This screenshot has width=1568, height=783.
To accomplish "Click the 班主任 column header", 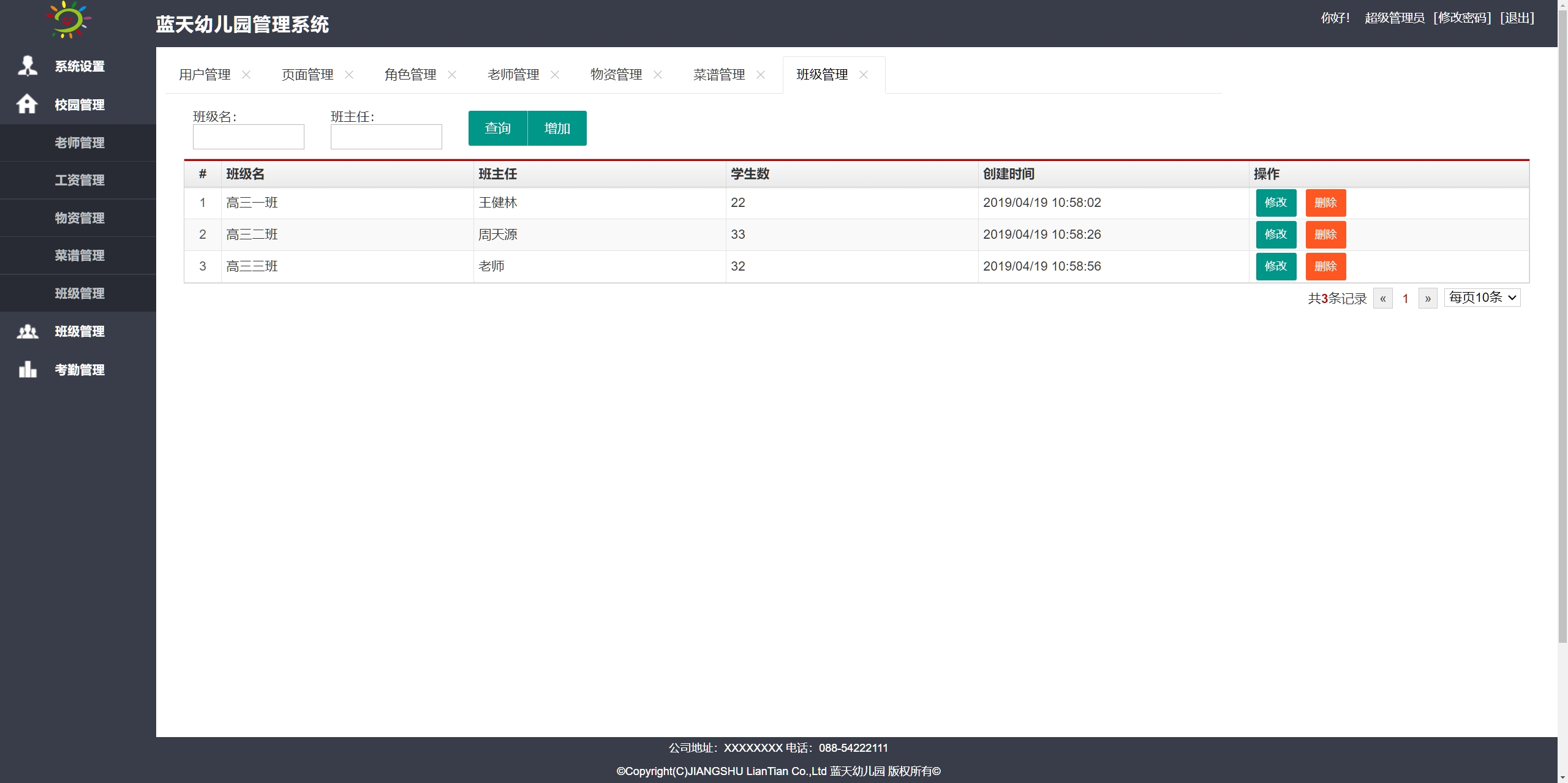I will pyautogui.click(x=600, y=174).
